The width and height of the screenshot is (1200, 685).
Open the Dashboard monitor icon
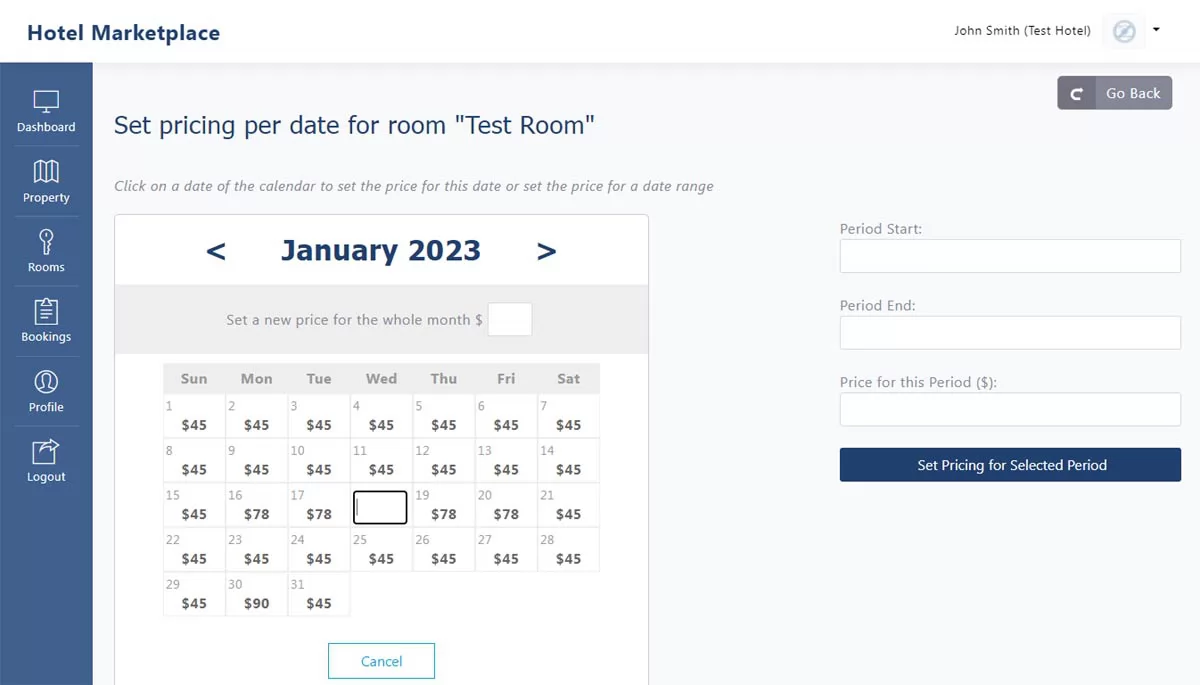(x=46, y=102)
